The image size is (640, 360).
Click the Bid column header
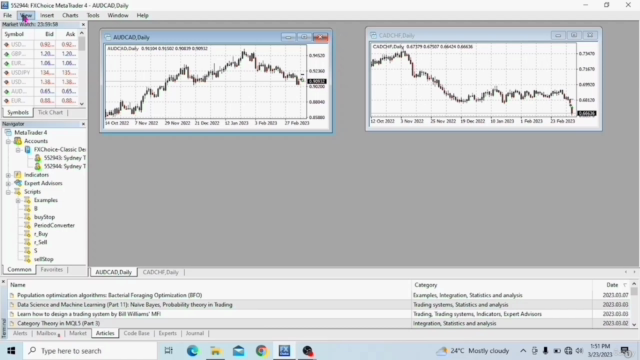pyautogui.click(x=49, y=34)
